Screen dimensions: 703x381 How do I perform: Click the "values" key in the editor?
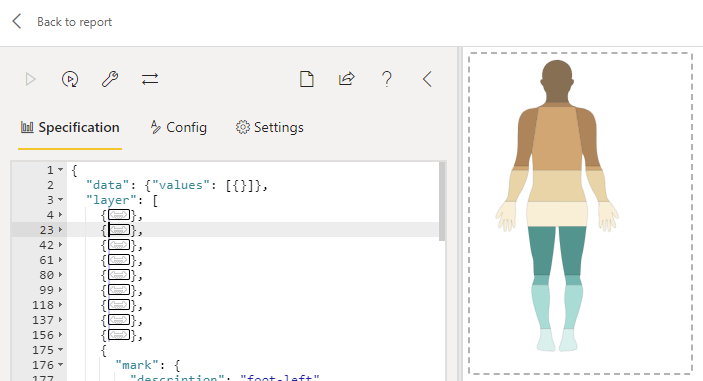181,185
